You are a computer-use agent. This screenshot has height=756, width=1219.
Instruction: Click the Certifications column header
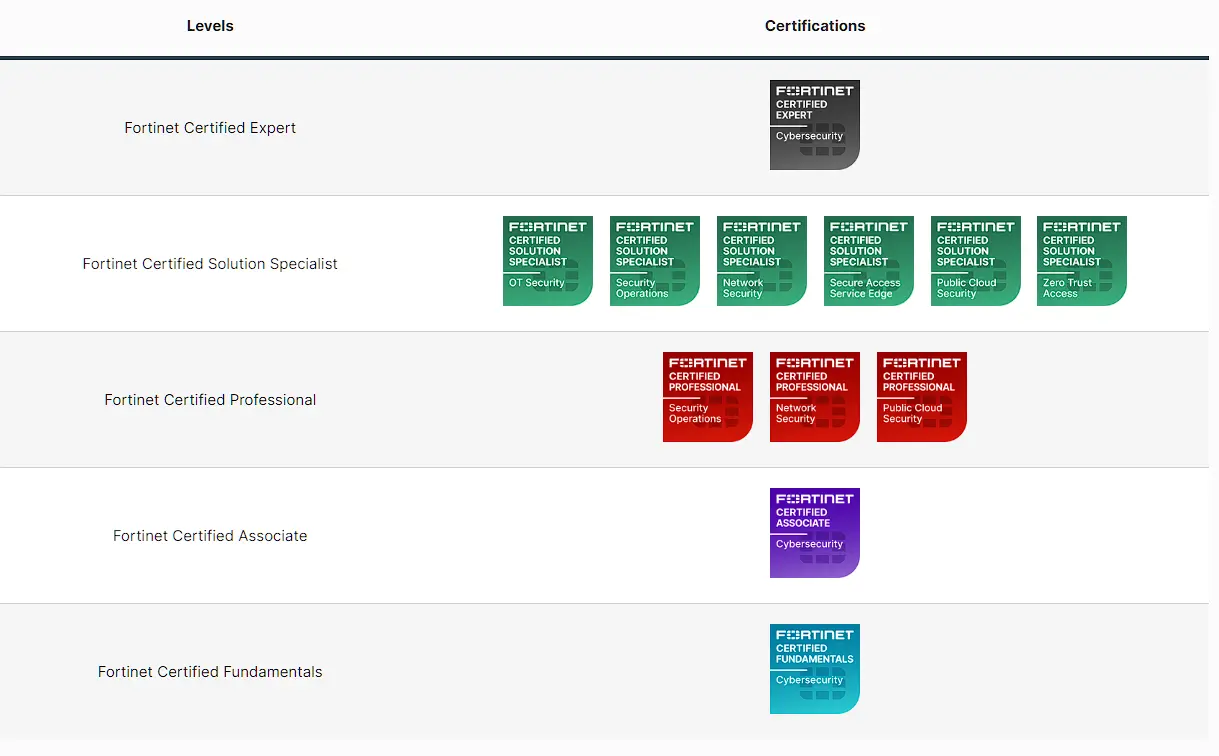tap(815, 26)
